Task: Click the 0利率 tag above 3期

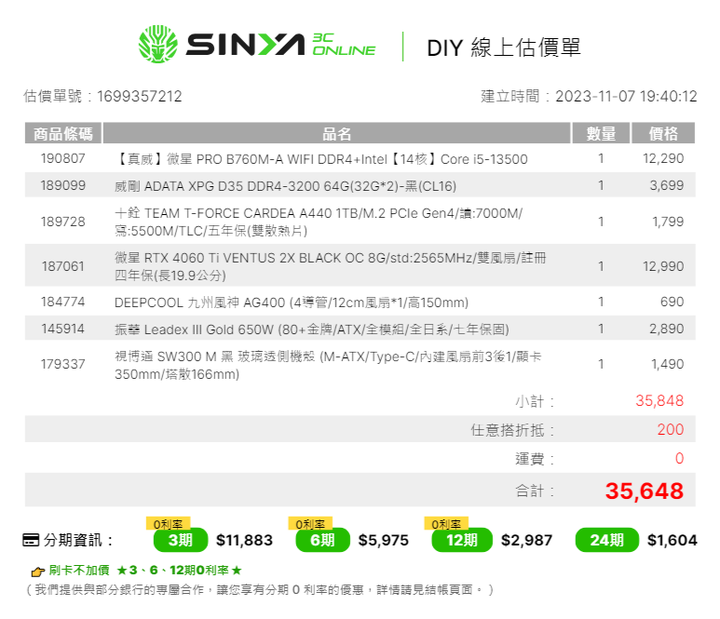Action: click(x=168, y=523)
